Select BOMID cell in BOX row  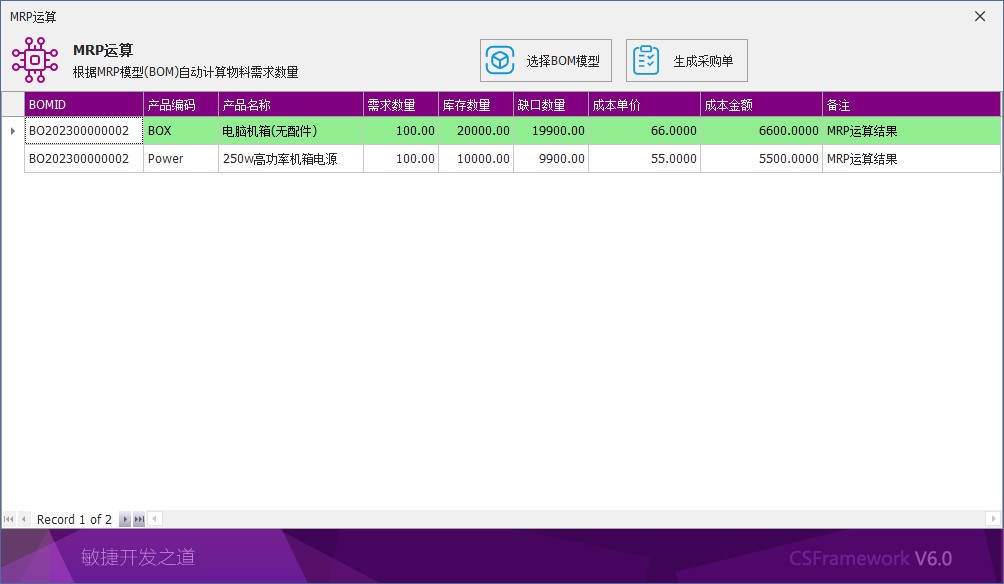point(84,131)
